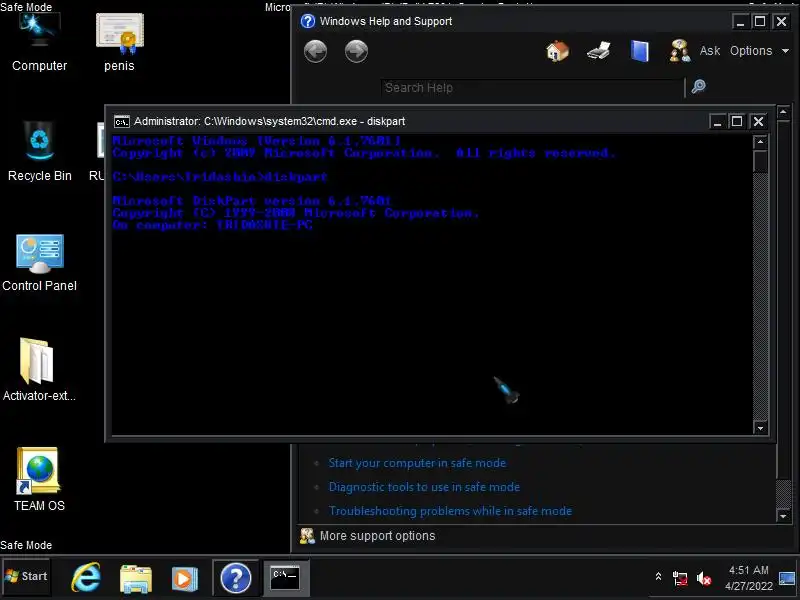Open the cmd window system menu icon

pos(121,121)
